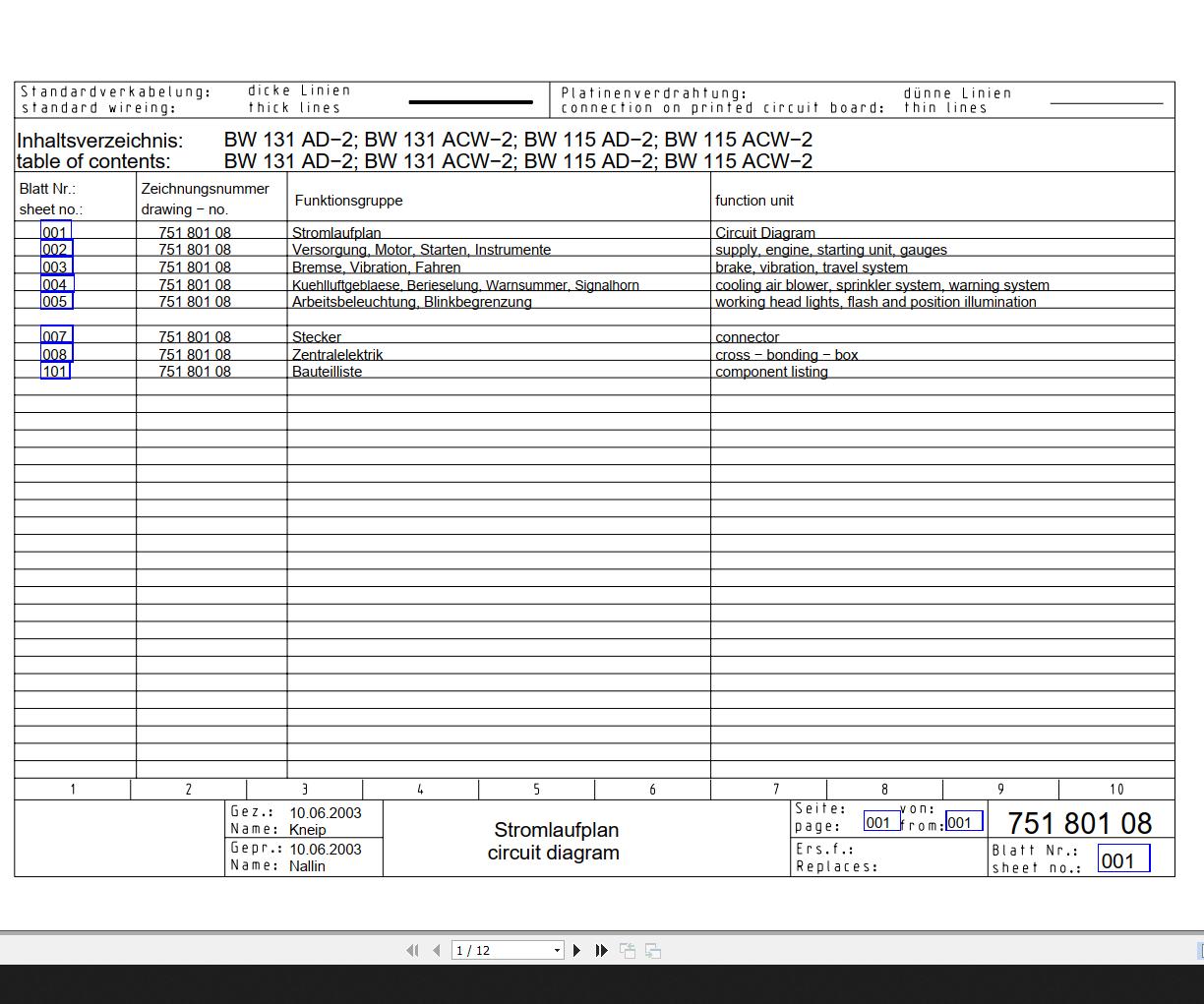Open sheet 003 link for brake, vibration
This screenshot has height=1004, width=1204.
[56, 266]
